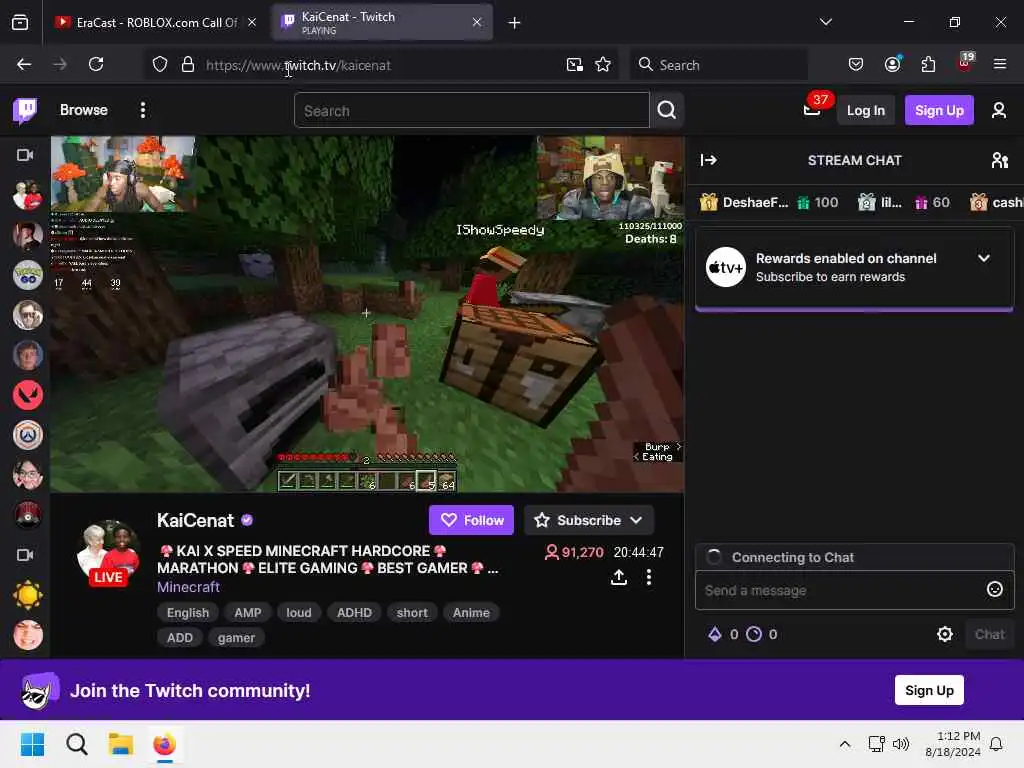Click the Follow button for KaiCenat

click(471, 520)
